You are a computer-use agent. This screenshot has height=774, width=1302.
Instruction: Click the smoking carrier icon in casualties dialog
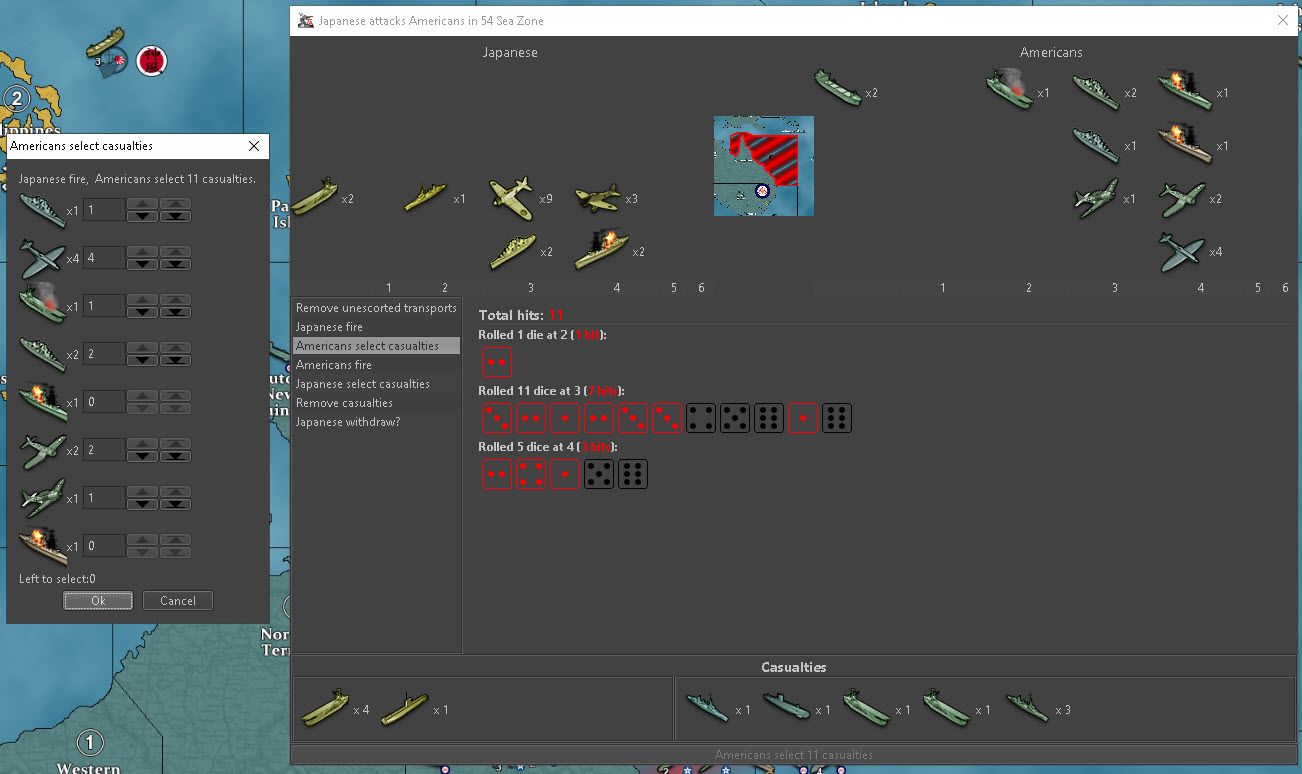tap(41, 306)
